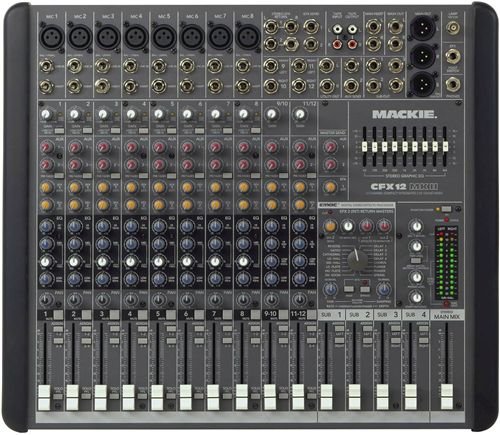The height and width of the screenshot is (435, 500).
Task: Turn the channel 1 gain knob
Action: 46,114
